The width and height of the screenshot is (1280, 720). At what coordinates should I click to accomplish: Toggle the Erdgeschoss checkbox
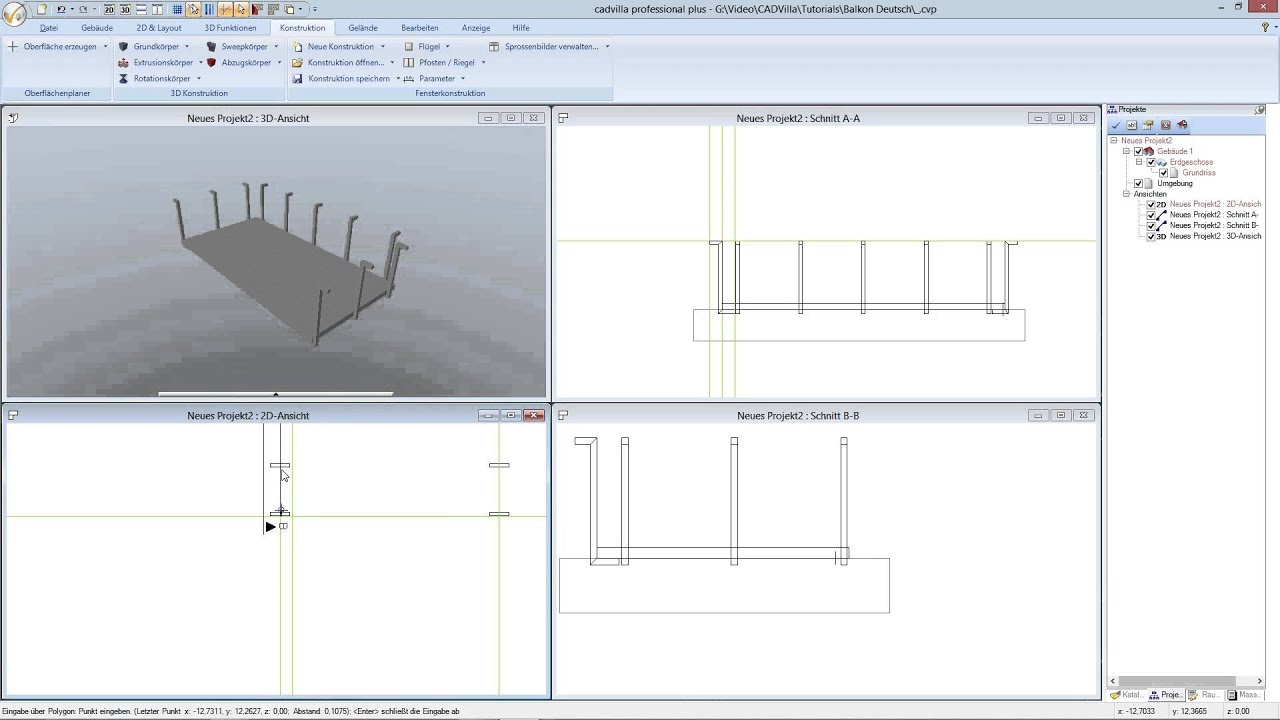point(1151,162)
